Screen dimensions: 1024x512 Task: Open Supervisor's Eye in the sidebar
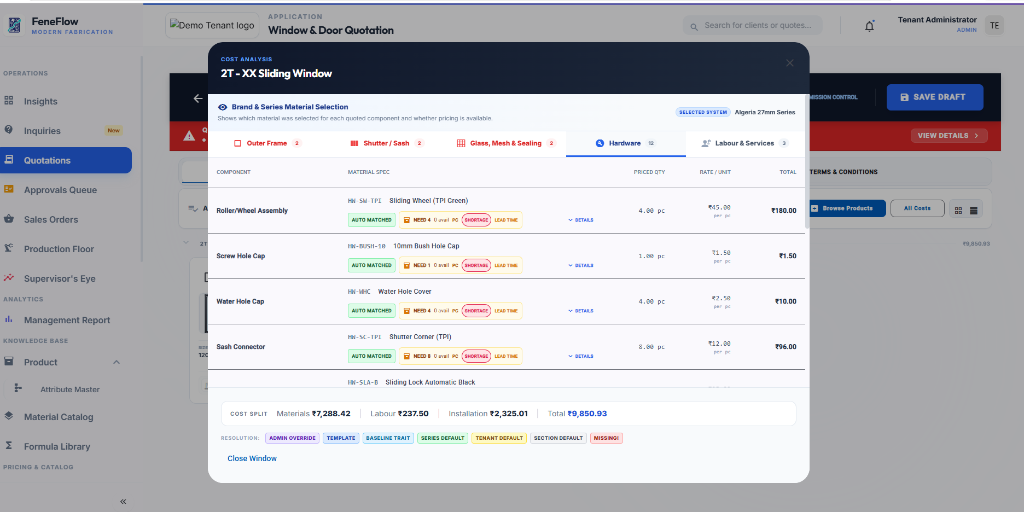(x=59, y=278)
